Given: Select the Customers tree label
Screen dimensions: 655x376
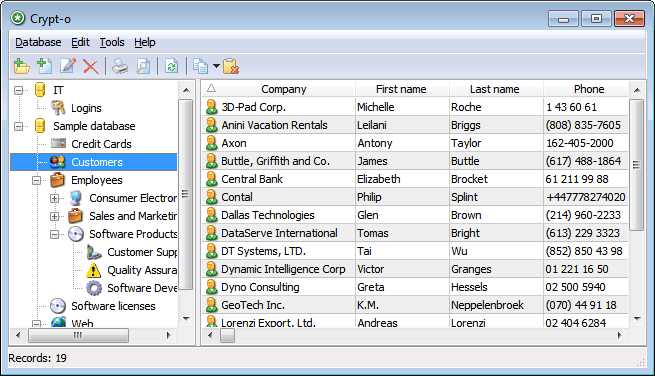Looking at the screenshot, I should click(97, 162).
